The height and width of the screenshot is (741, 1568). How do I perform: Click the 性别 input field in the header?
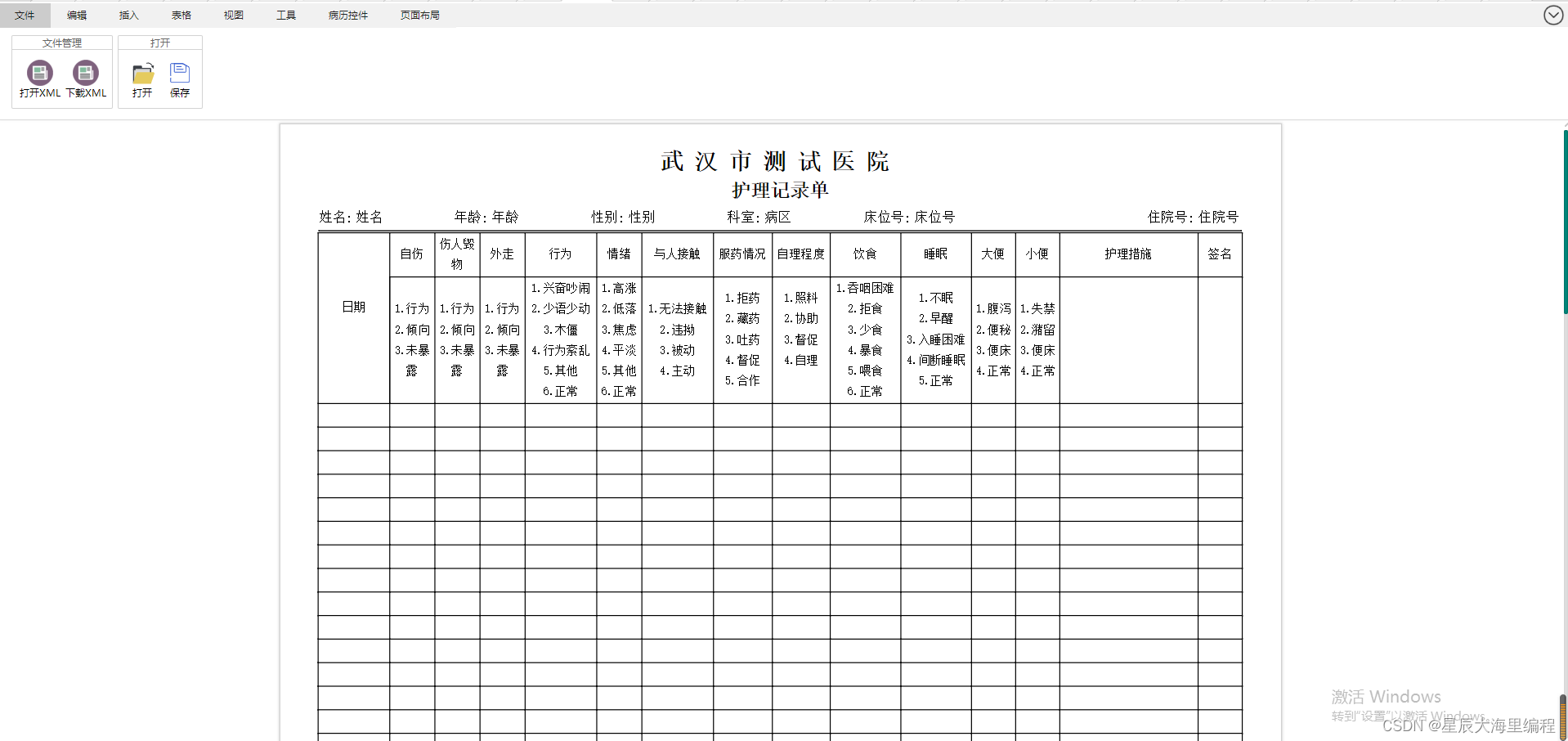(642, 217)
